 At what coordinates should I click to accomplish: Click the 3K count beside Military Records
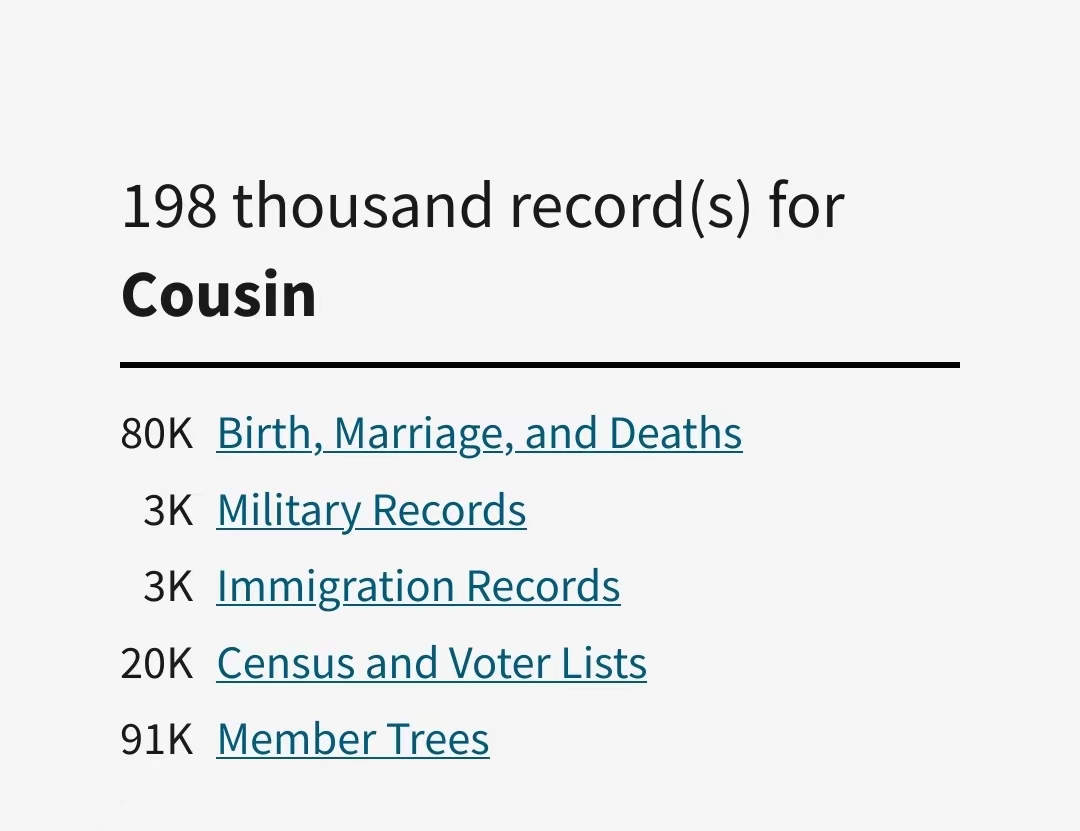(168, 511)
